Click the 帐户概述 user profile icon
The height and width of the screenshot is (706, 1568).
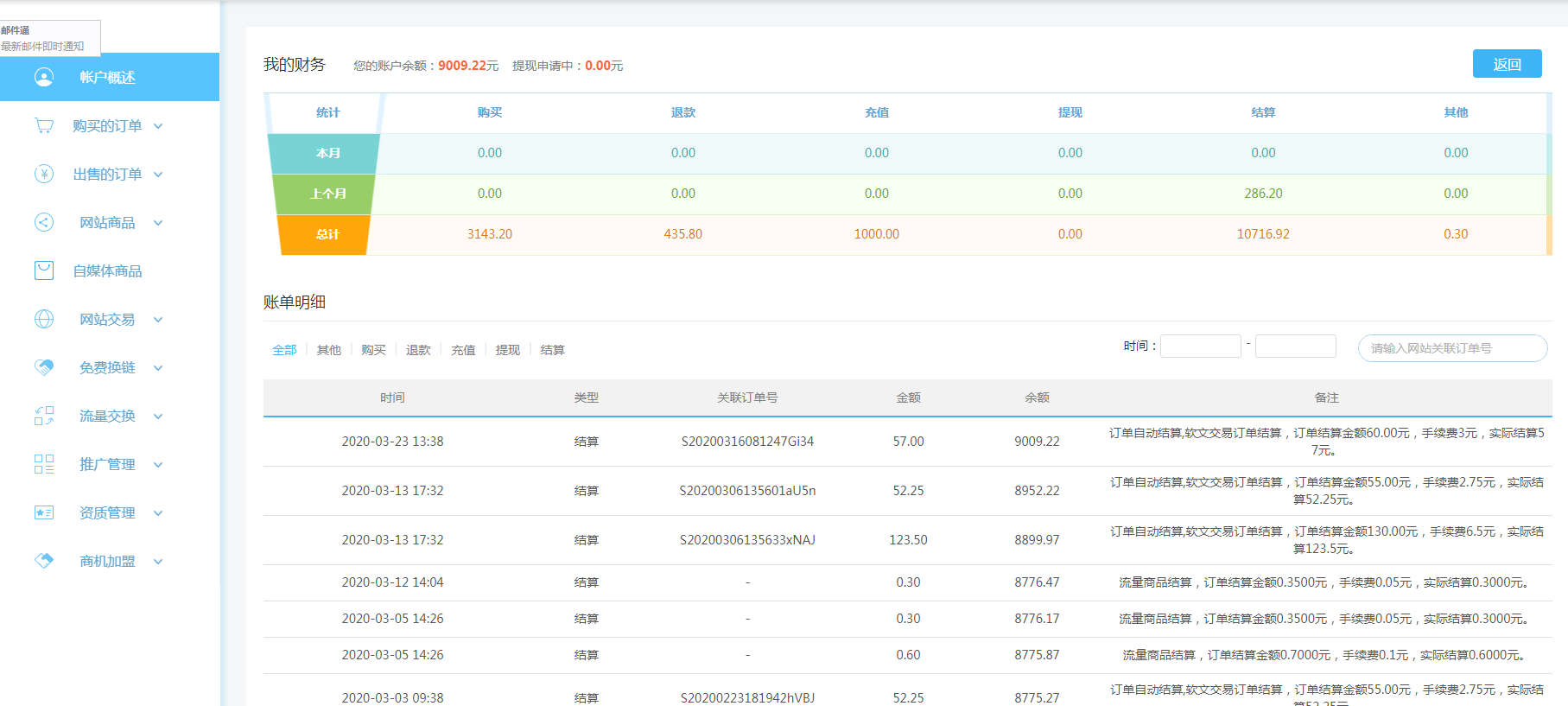click(x=44, y=77)
